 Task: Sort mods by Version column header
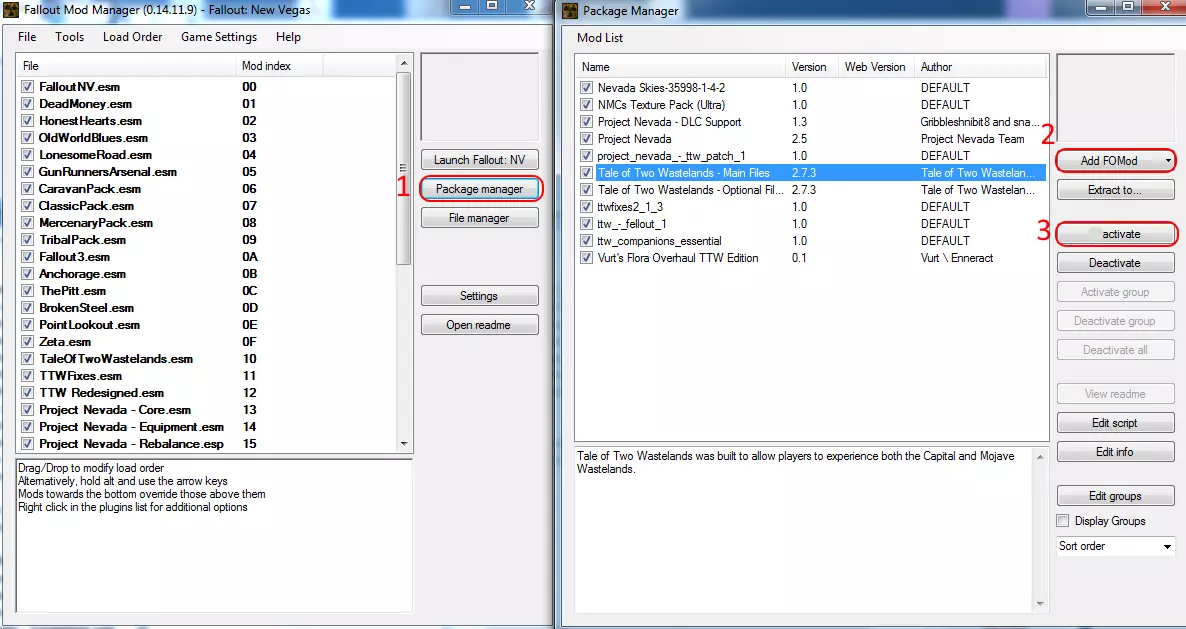(x=812, y=67)
